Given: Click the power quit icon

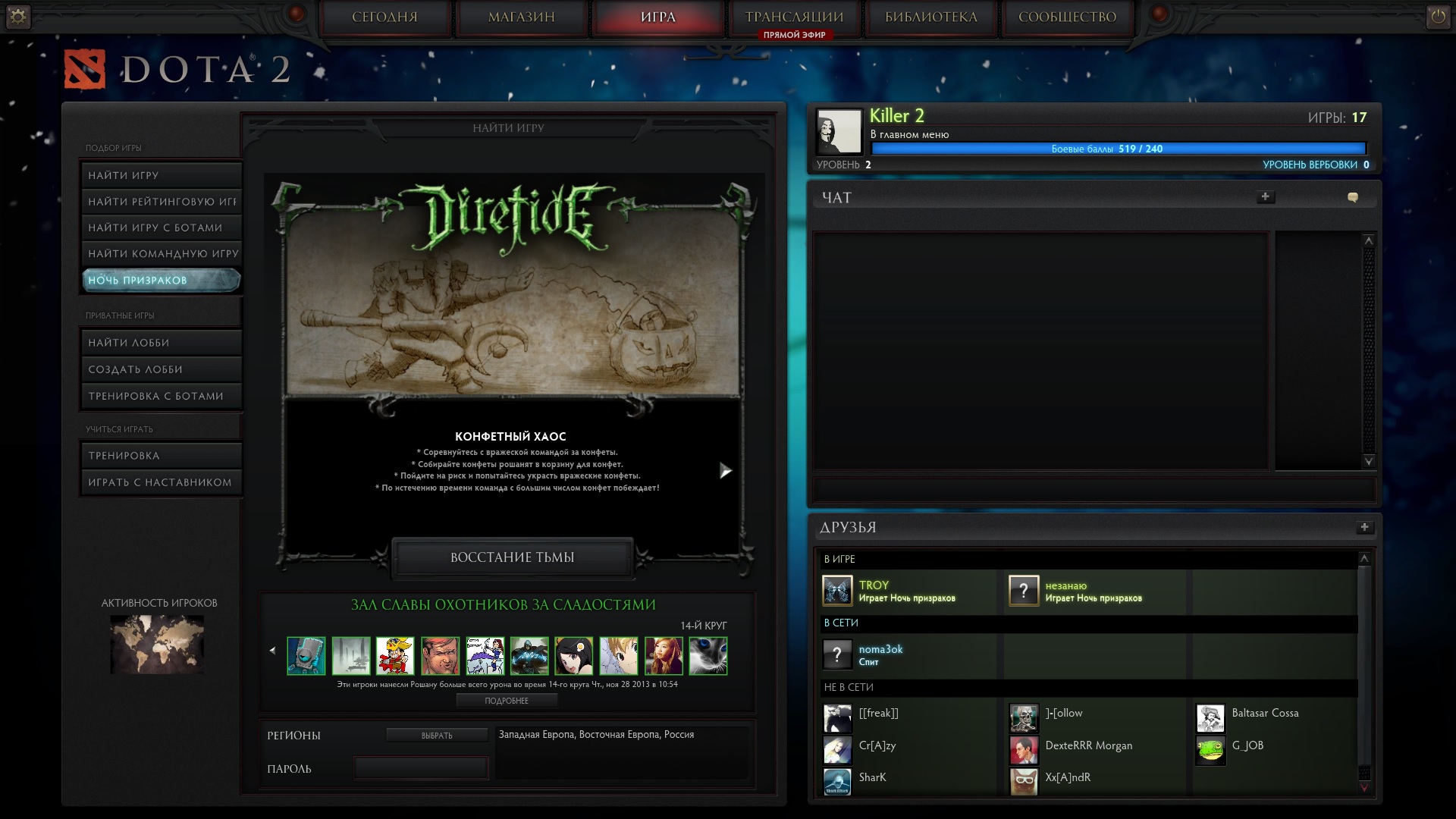Looking at the screenshot, I should click(1438, 17).
